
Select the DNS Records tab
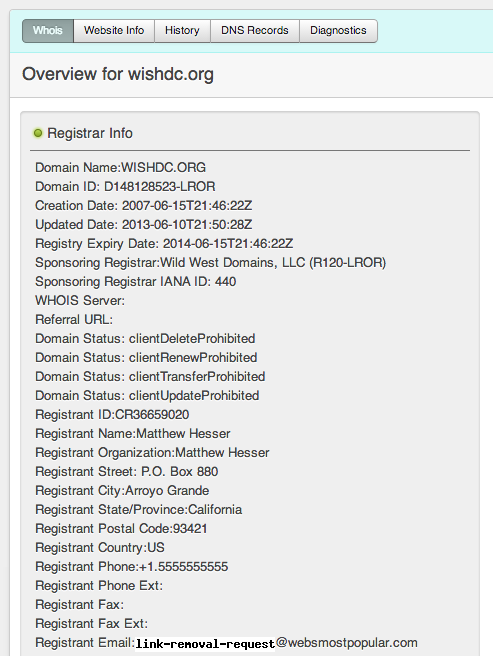254,31
